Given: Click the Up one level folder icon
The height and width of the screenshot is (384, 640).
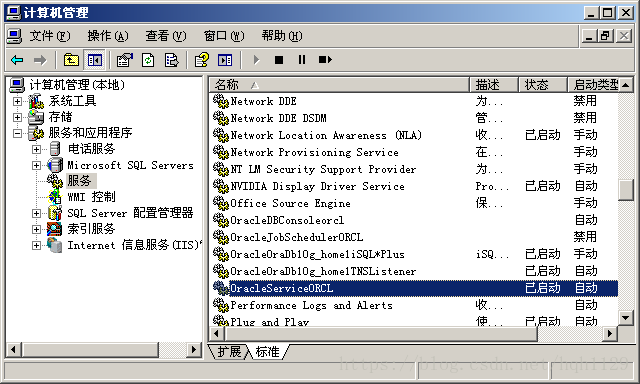Looking at the screenshot, I should pos(71,60).
